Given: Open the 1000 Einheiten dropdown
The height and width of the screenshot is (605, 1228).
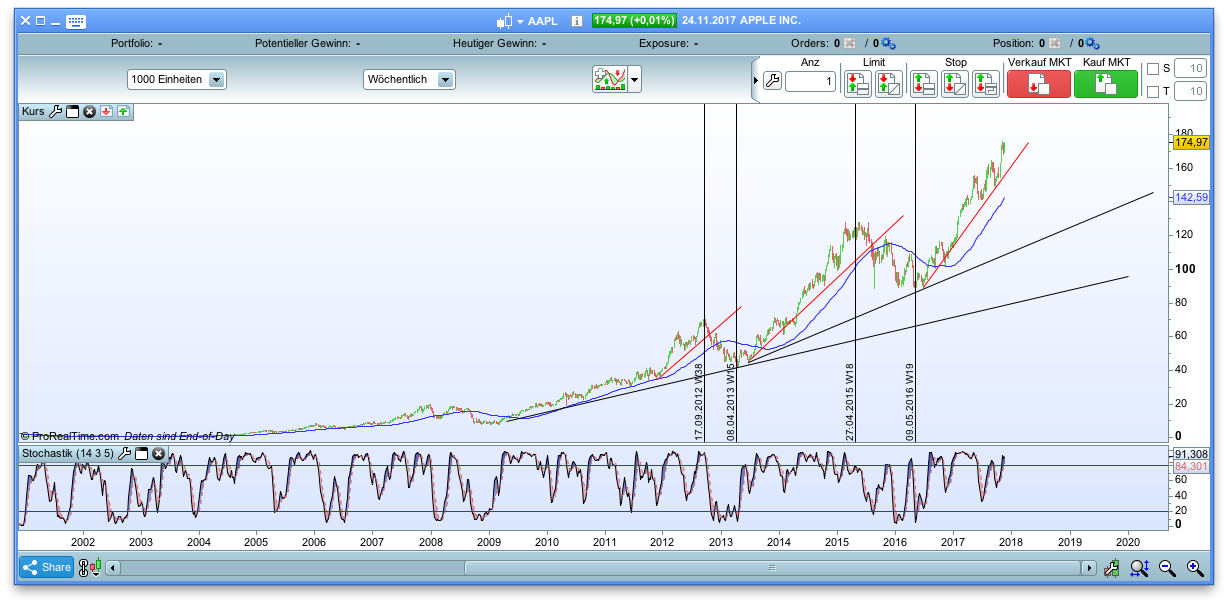Looking at the screenshot, I should pos(176,79).
